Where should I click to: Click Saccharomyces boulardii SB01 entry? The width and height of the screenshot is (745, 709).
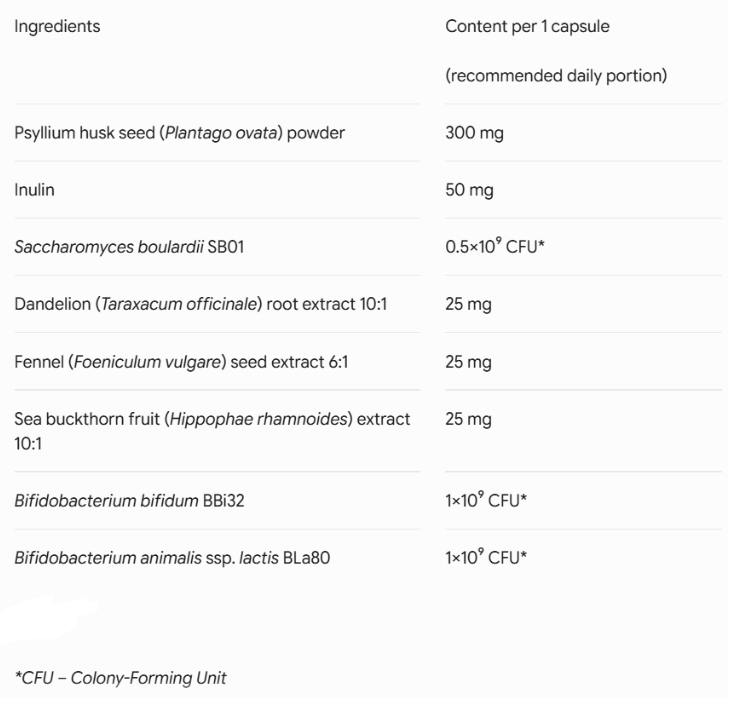(x=129, y=247)
